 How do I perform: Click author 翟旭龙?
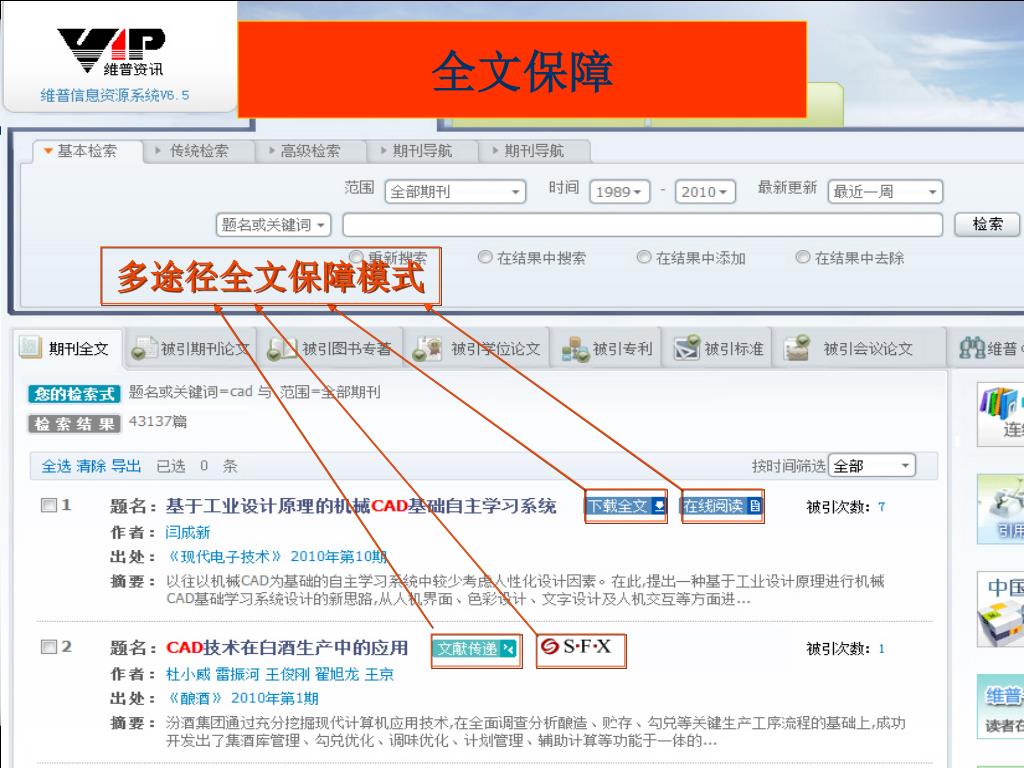[x=337, y=674]
